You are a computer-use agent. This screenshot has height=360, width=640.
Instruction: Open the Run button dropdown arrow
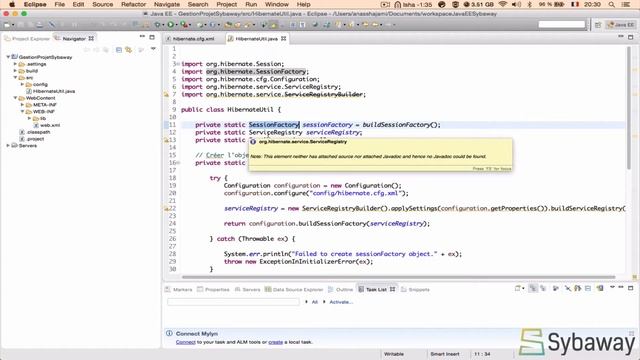tap(176, 25)
